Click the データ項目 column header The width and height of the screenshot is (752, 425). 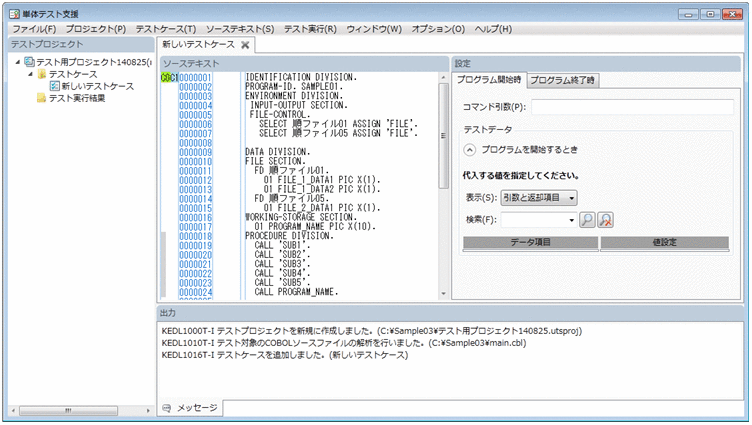pyautogui.click(x=530, y=243)
